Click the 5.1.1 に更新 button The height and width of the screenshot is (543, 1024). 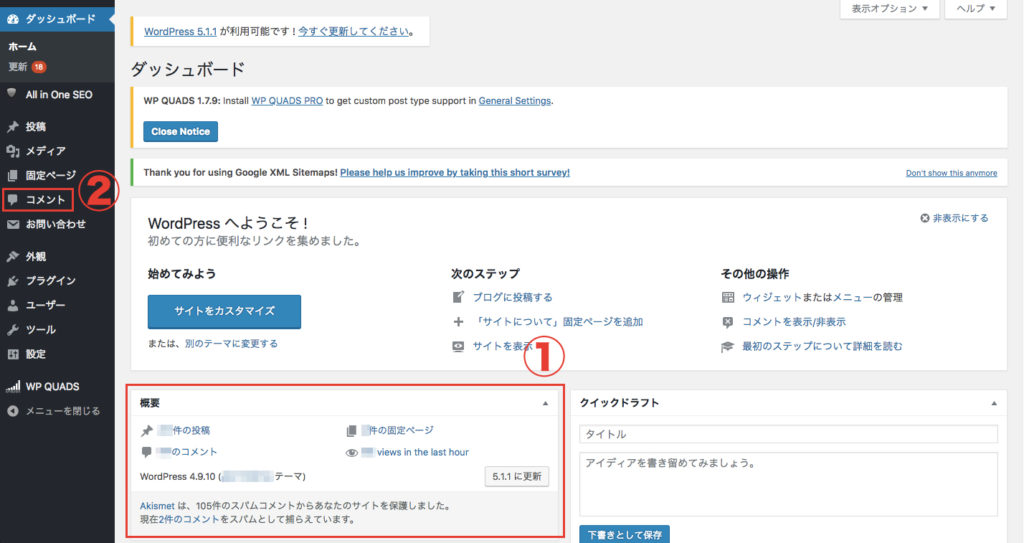pos(517,476)
